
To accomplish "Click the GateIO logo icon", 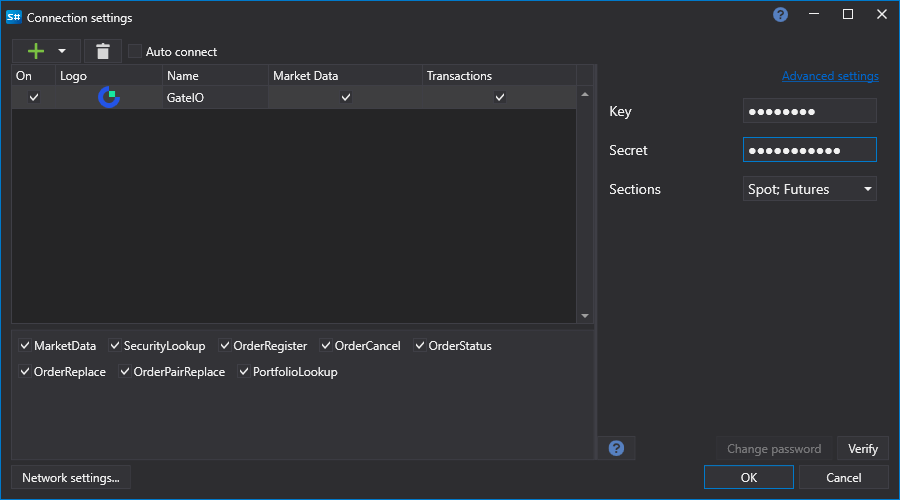I will pyautogui.click(x=108, y=97).
